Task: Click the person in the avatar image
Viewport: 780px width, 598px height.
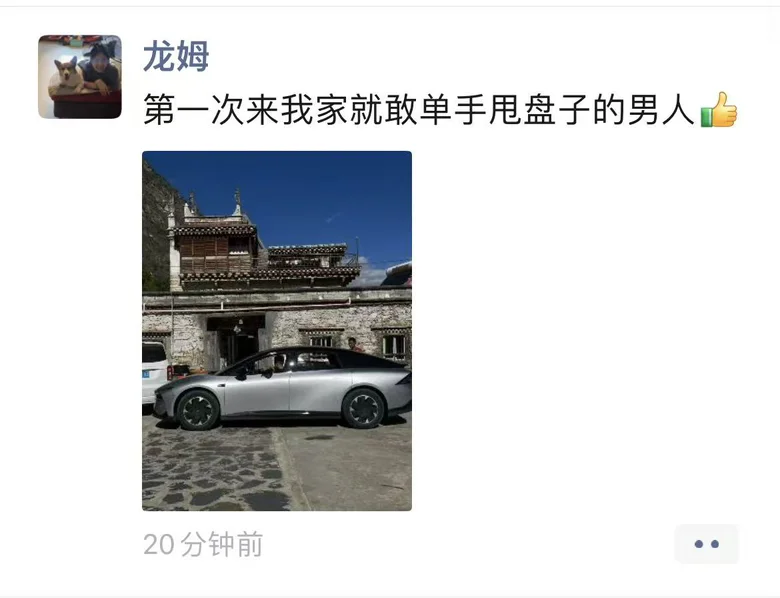Action: click(101, 68)
